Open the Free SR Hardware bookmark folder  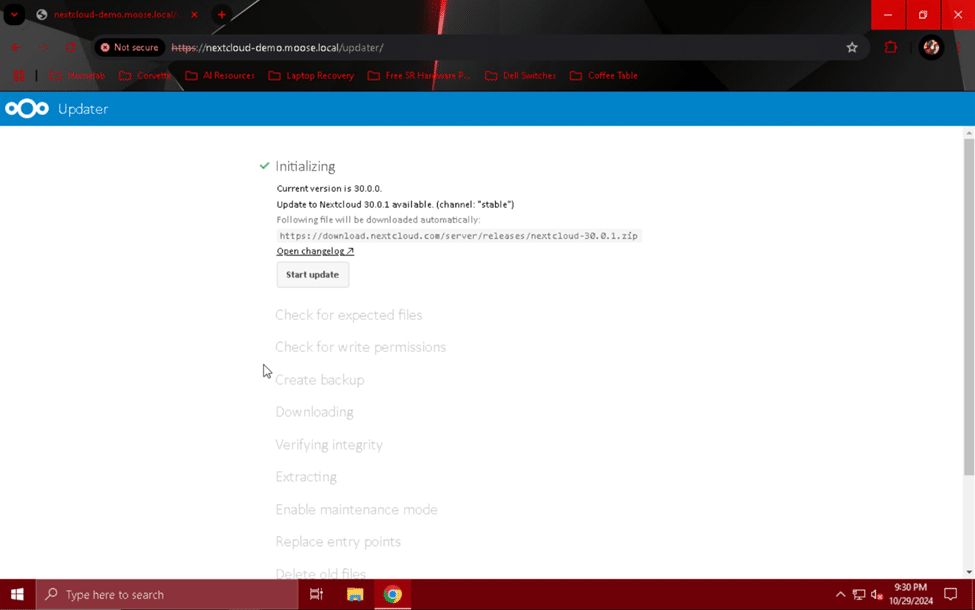point(420,75)
